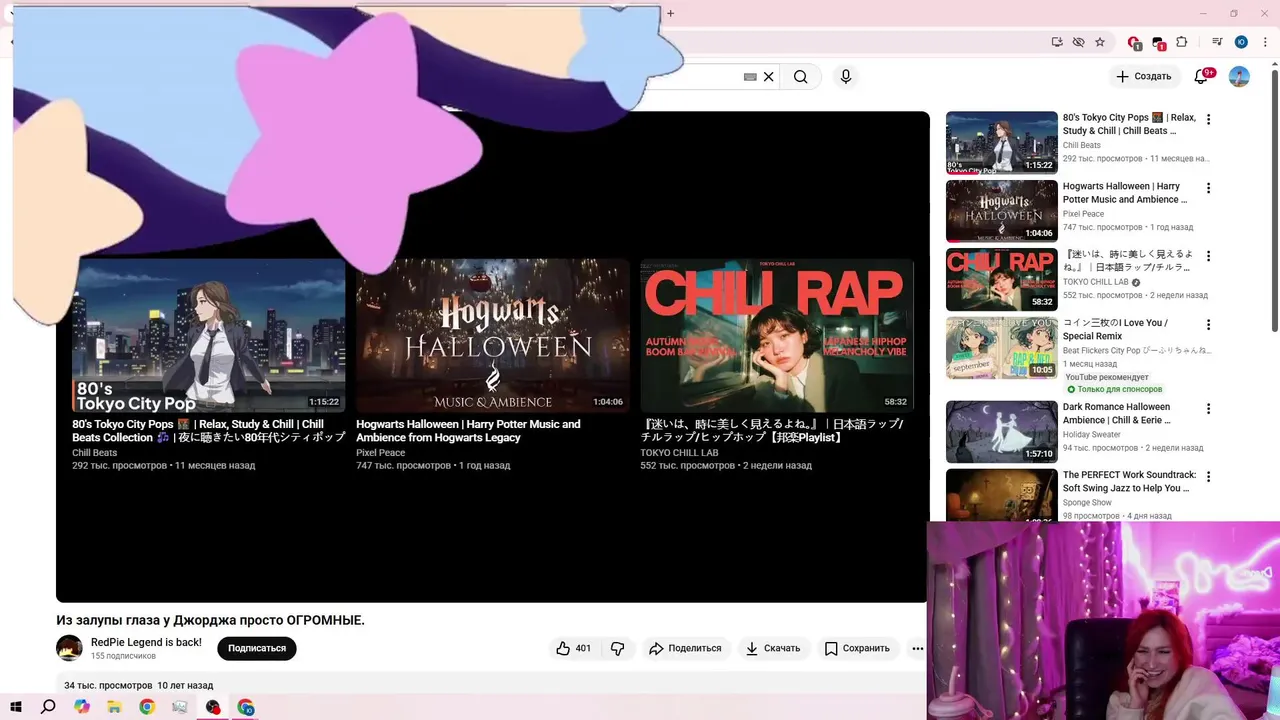Image resolution: width=1280 pixels, height=720 pixels.
Task: Open YouTube notifications bell
Action: coord(1202,76)
